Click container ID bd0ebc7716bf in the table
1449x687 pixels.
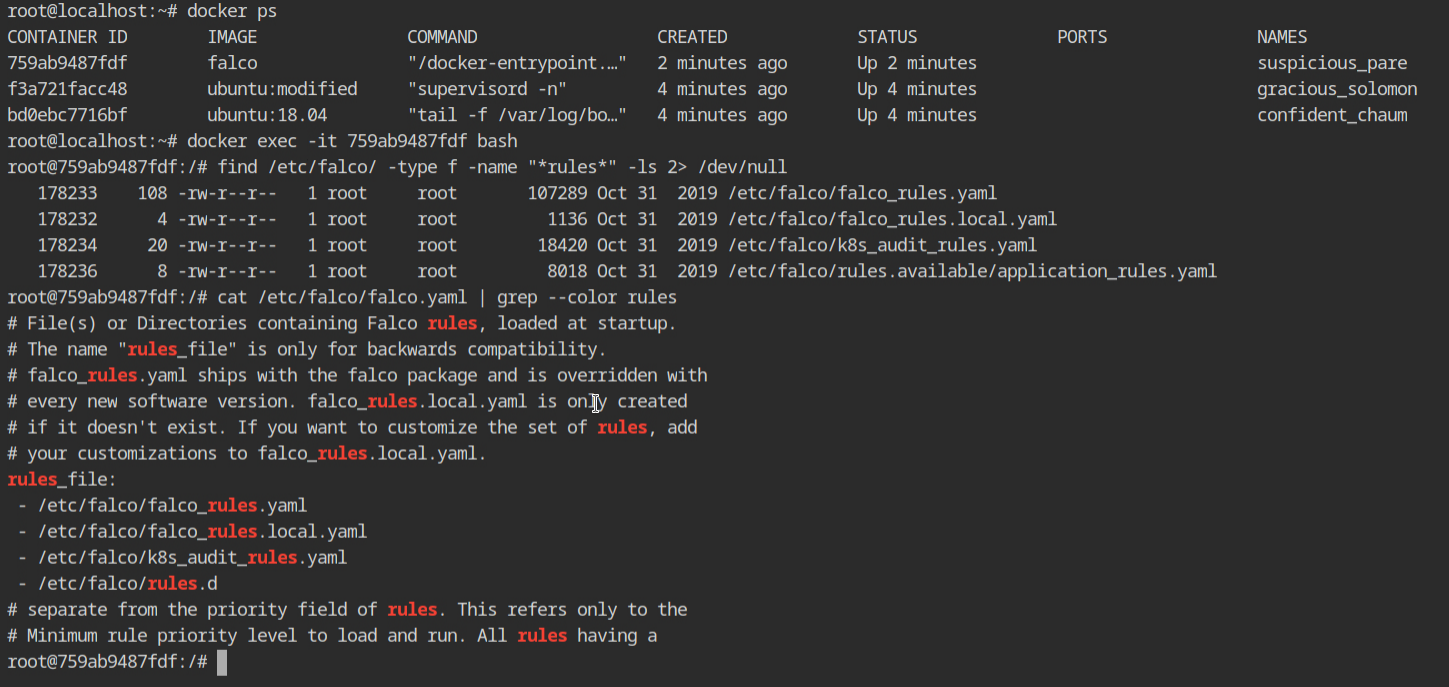click(x=67, y=115)
